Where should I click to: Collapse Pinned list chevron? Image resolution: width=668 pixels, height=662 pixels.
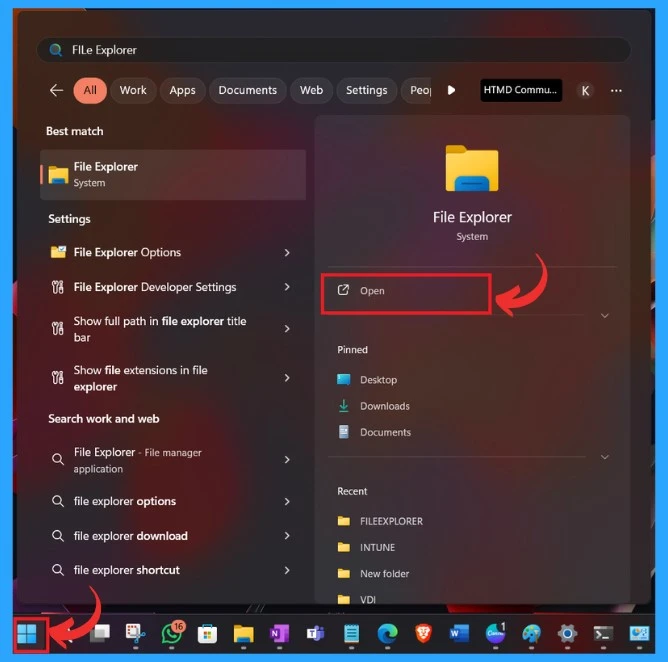pos(605,457)
